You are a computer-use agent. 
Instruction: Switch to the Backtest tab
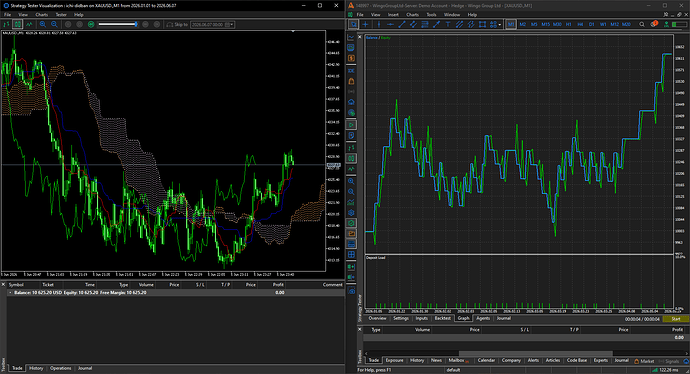pyautogui.click(x=443, y=318)
